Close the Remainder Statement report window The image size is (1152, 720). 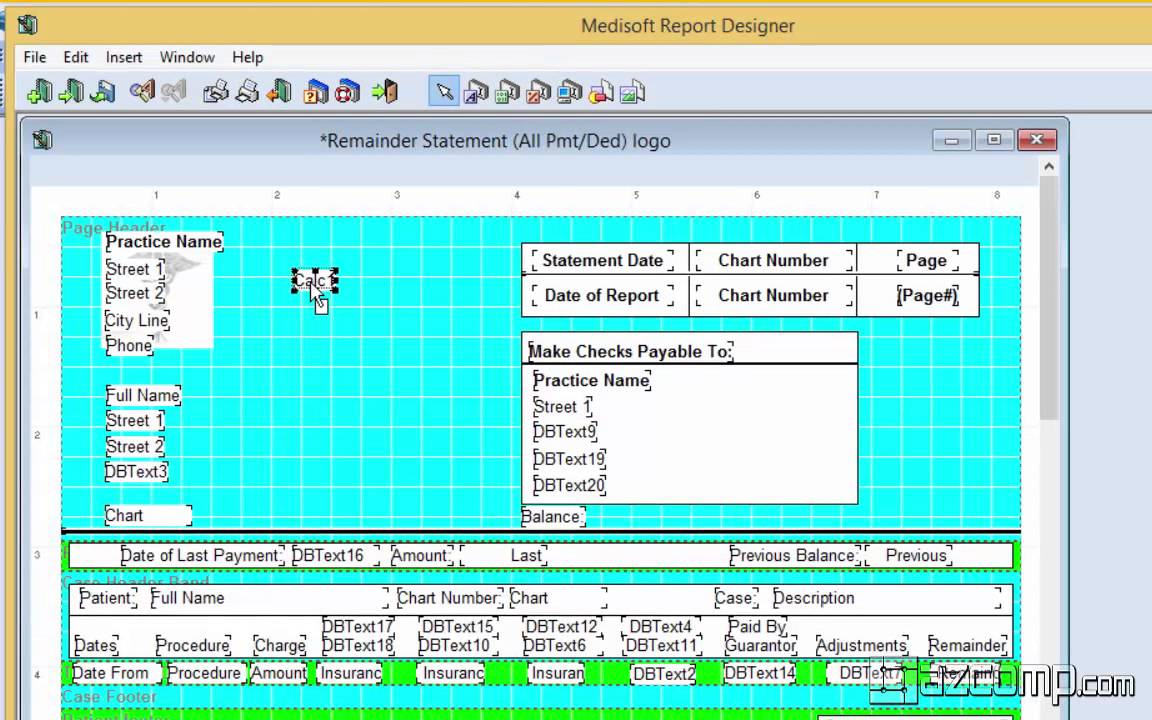pos(1037,140)
